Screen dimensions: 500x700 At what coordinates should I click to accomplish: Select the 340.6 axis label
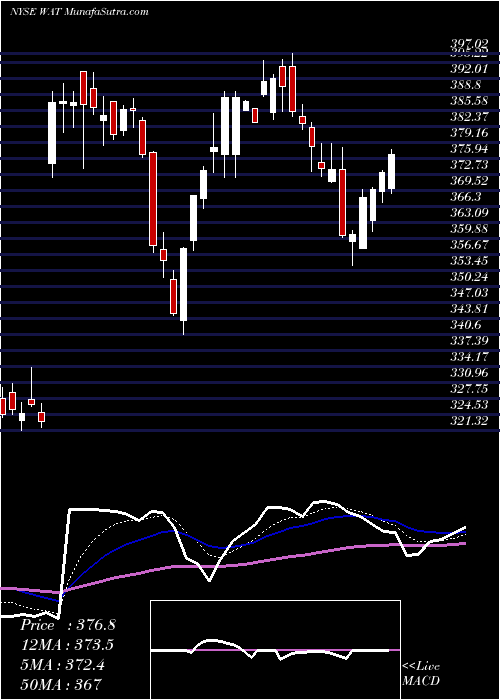coord(464,325)
